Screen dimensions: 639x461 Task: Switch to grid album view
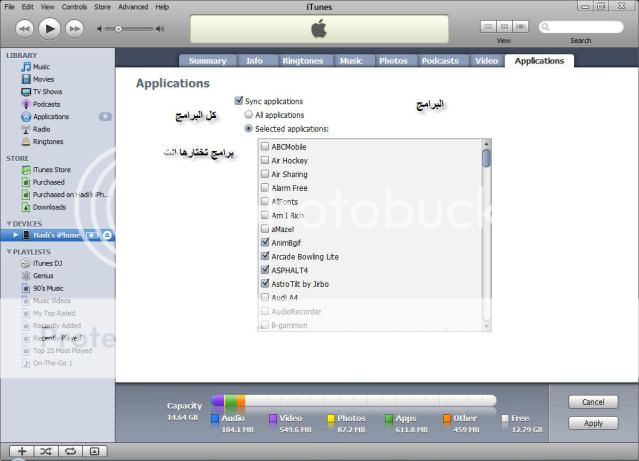point(504,27)
